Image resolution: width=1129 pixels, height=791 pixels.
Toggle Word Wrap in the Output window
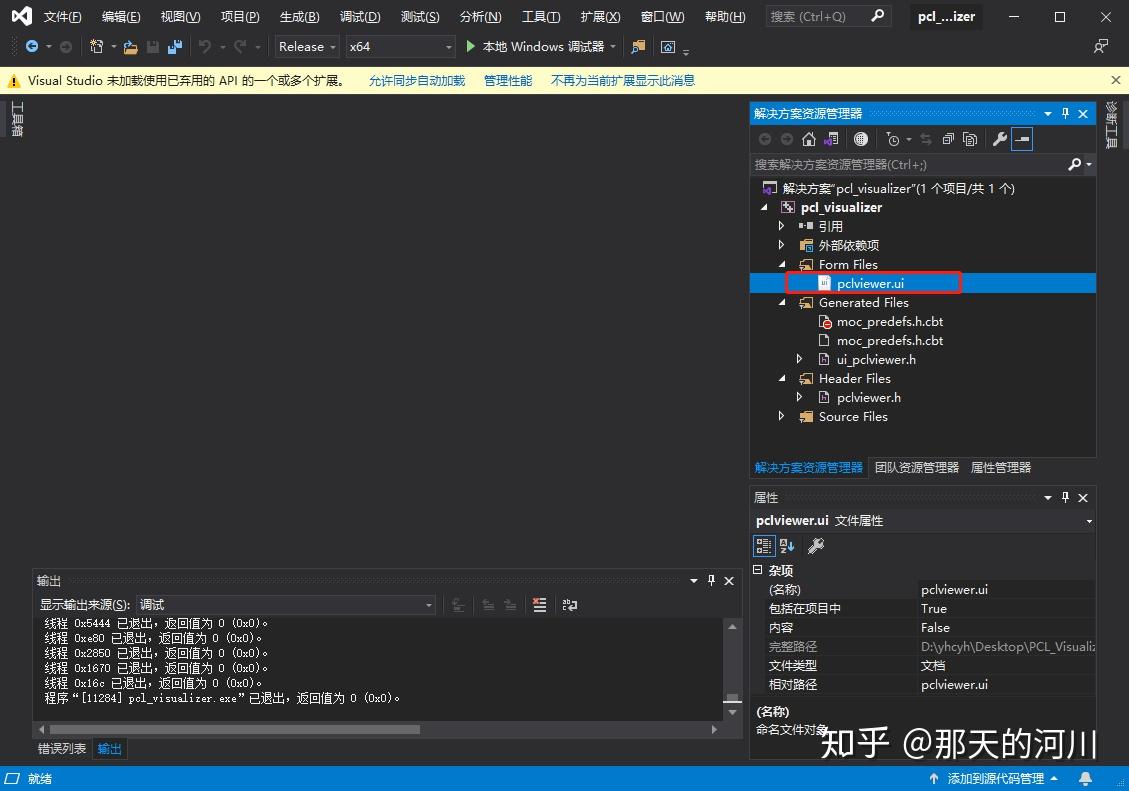[570, 605]
